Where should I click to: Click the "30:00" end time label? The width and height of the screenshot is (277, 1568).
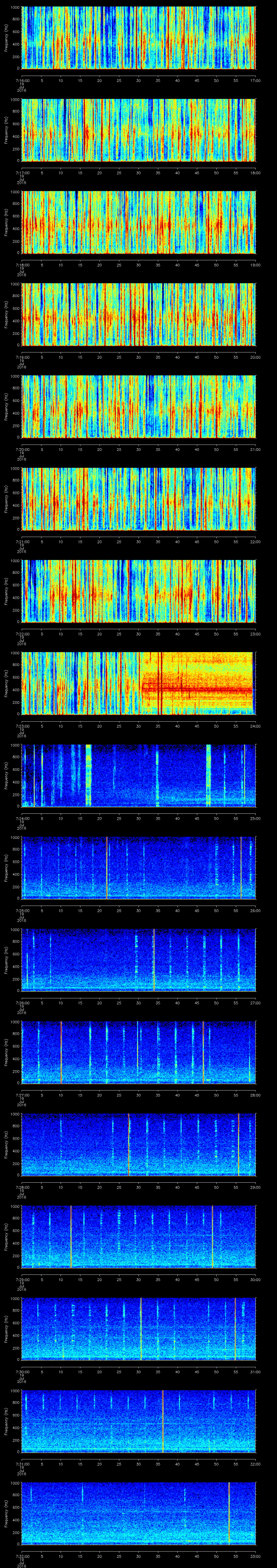[x=255, y=1279]
